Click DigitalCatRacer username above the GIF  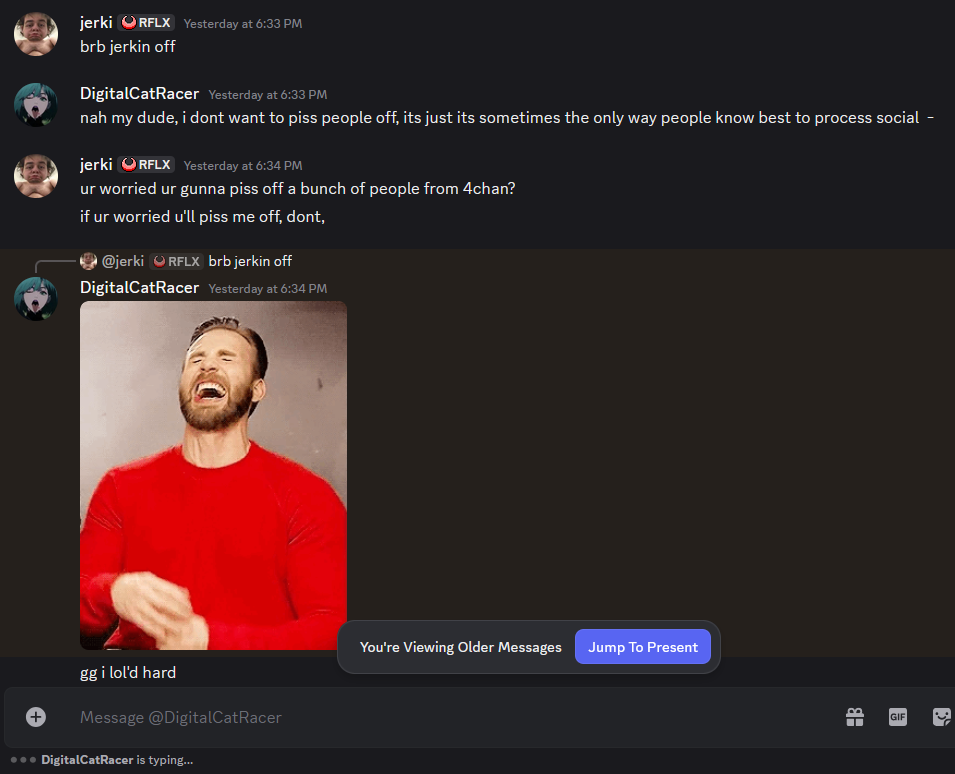click(139, 287)
